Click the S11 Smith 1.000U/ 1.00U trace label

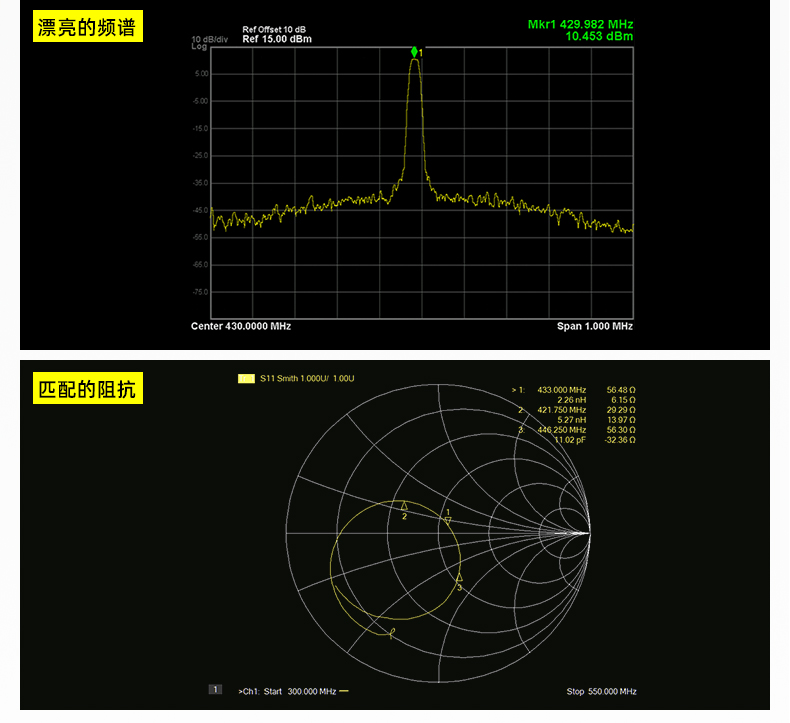click(x=307, y=378)
